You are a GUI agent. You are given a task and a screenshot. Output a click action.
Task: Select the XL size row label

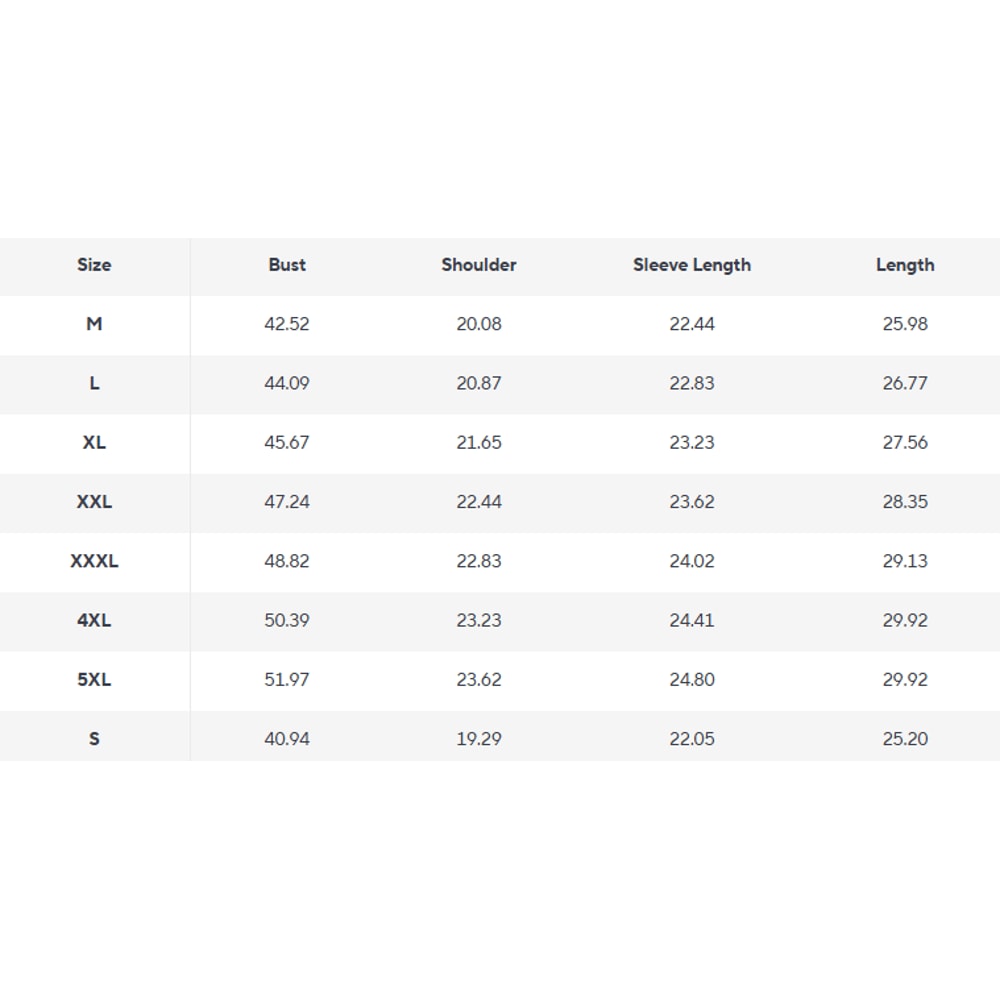pos(94,442)
